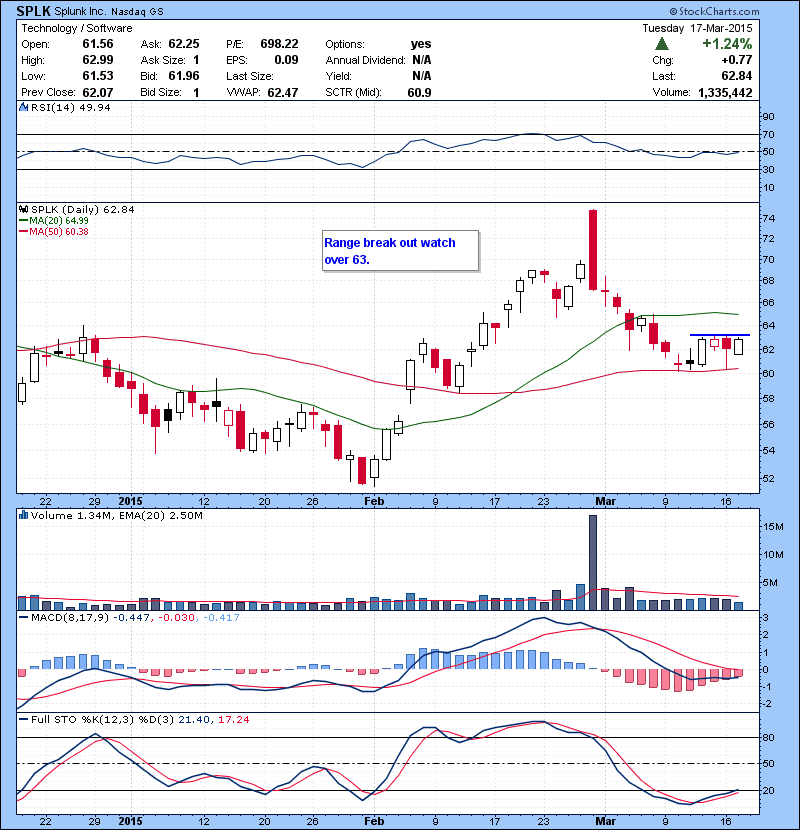Click the tall red candlestick peaking near 74
This screenshot has width=800, height=830.
coord(593,250)
